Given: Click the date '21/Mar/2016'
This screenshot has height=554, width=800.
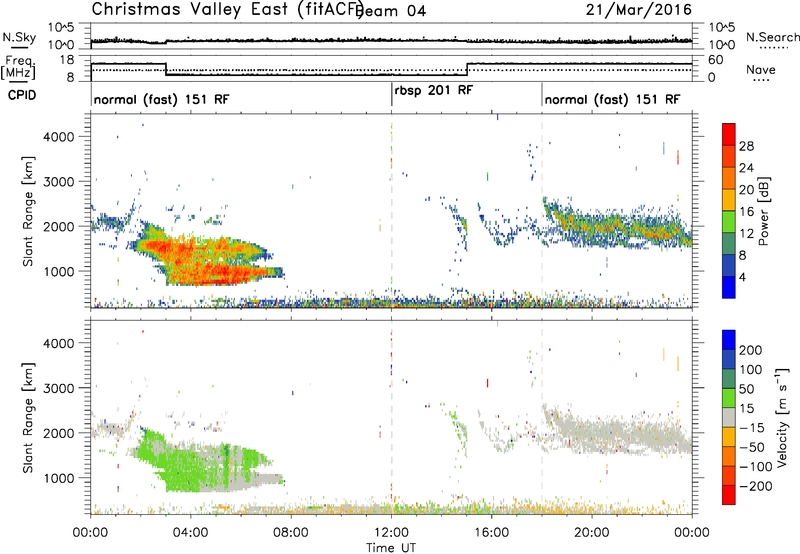Looking at the screenshot, I should click(639, 10).
